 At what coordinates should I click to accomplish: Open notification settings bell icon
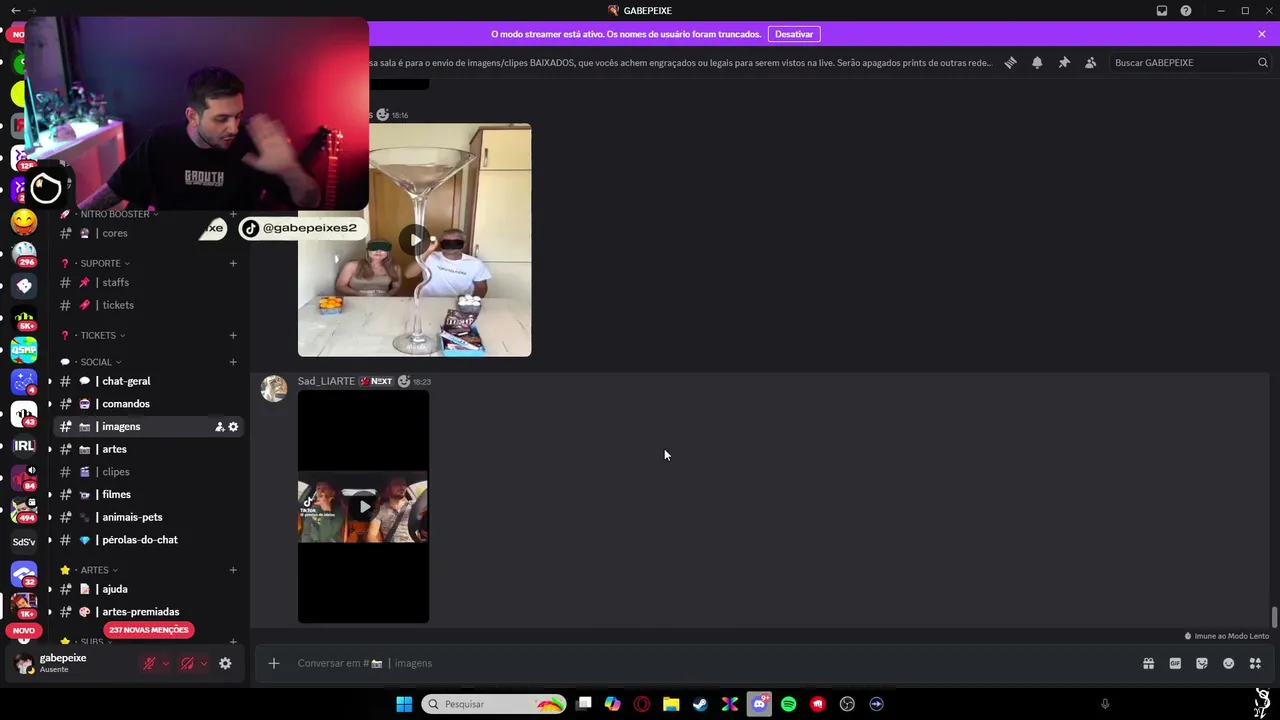[1037, 62]
